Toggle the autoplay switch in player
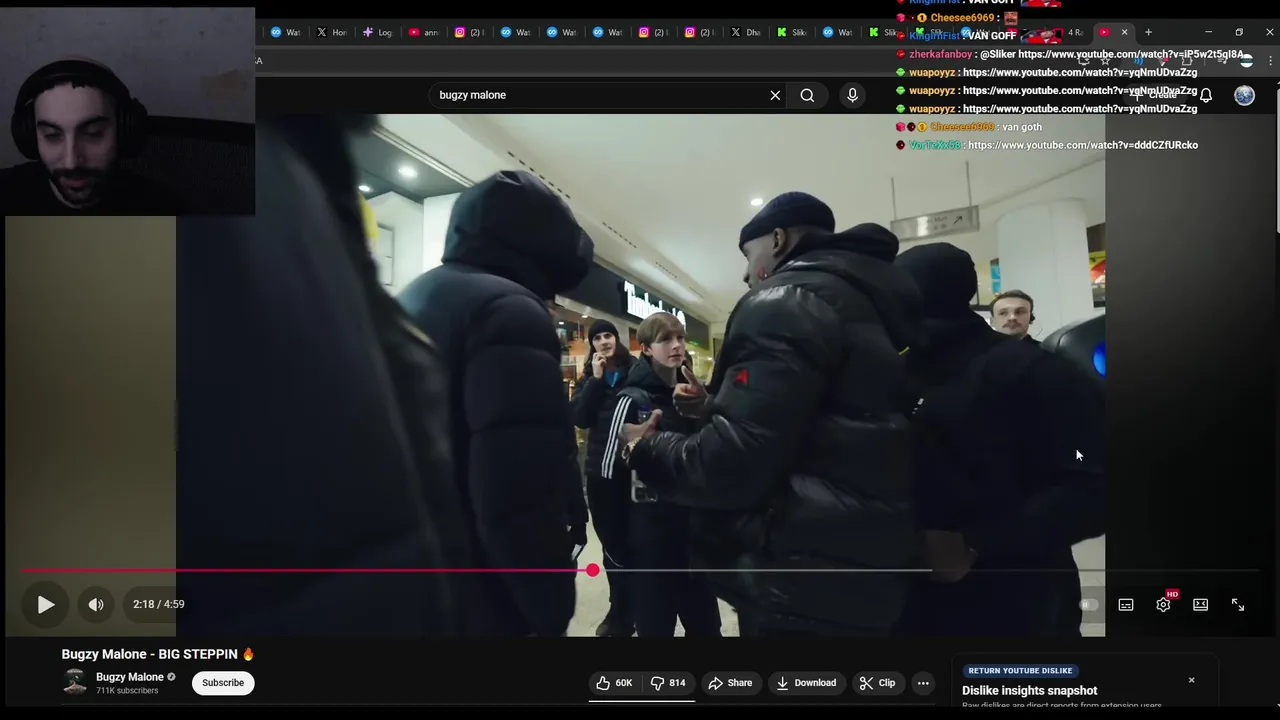This screenshot has height=720, width=1280. click(x=1089, y=604)
